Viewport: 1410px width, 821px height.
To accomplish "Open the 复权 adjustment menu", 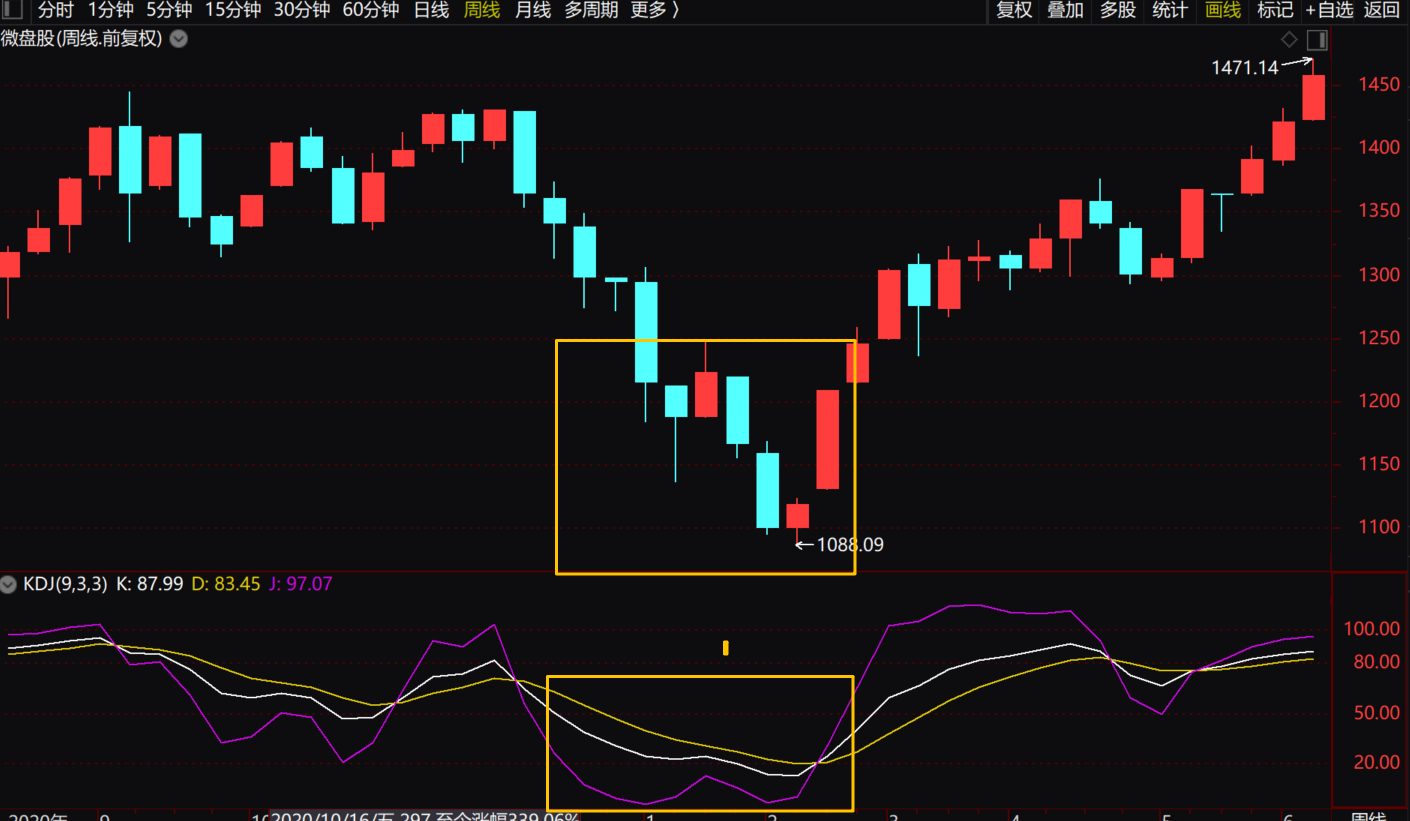I will pos(1014,10).
